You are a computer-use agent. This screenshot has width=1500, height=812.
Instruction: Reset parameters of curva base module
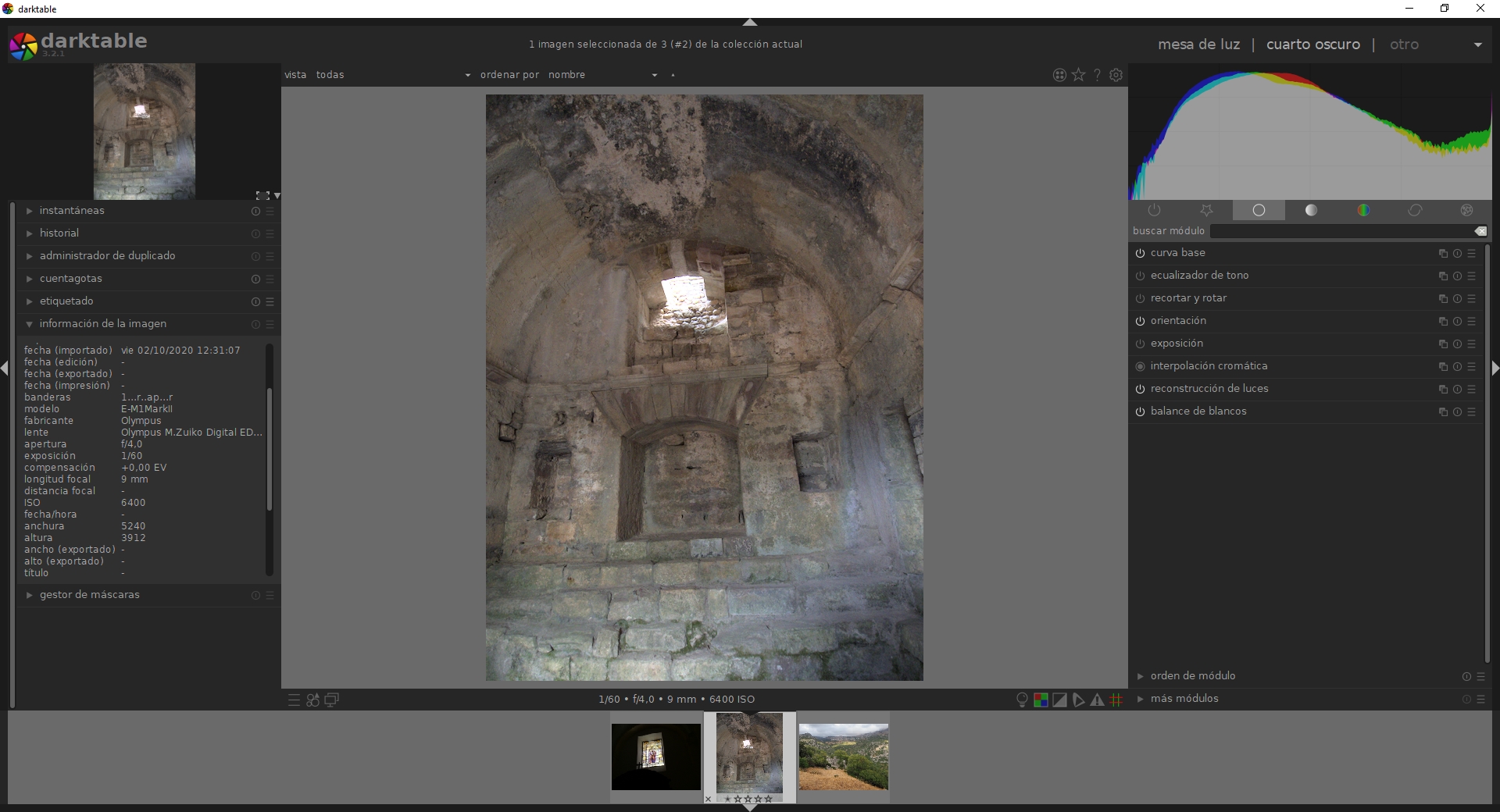pyautogui.click(x=1457, y=254)
